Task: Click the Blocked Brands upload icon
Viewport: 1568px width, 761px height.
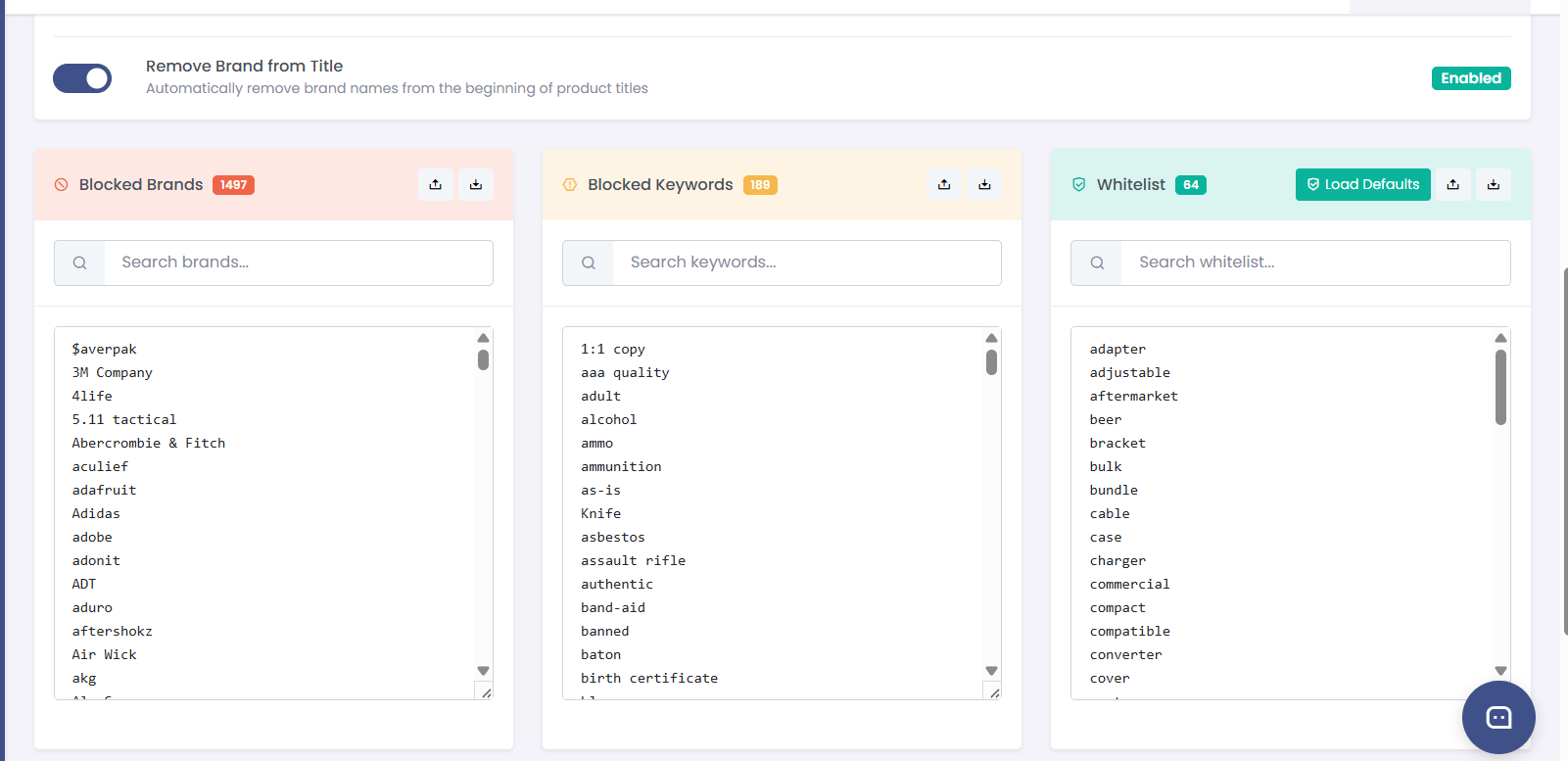Action: [x=436, y=184]
